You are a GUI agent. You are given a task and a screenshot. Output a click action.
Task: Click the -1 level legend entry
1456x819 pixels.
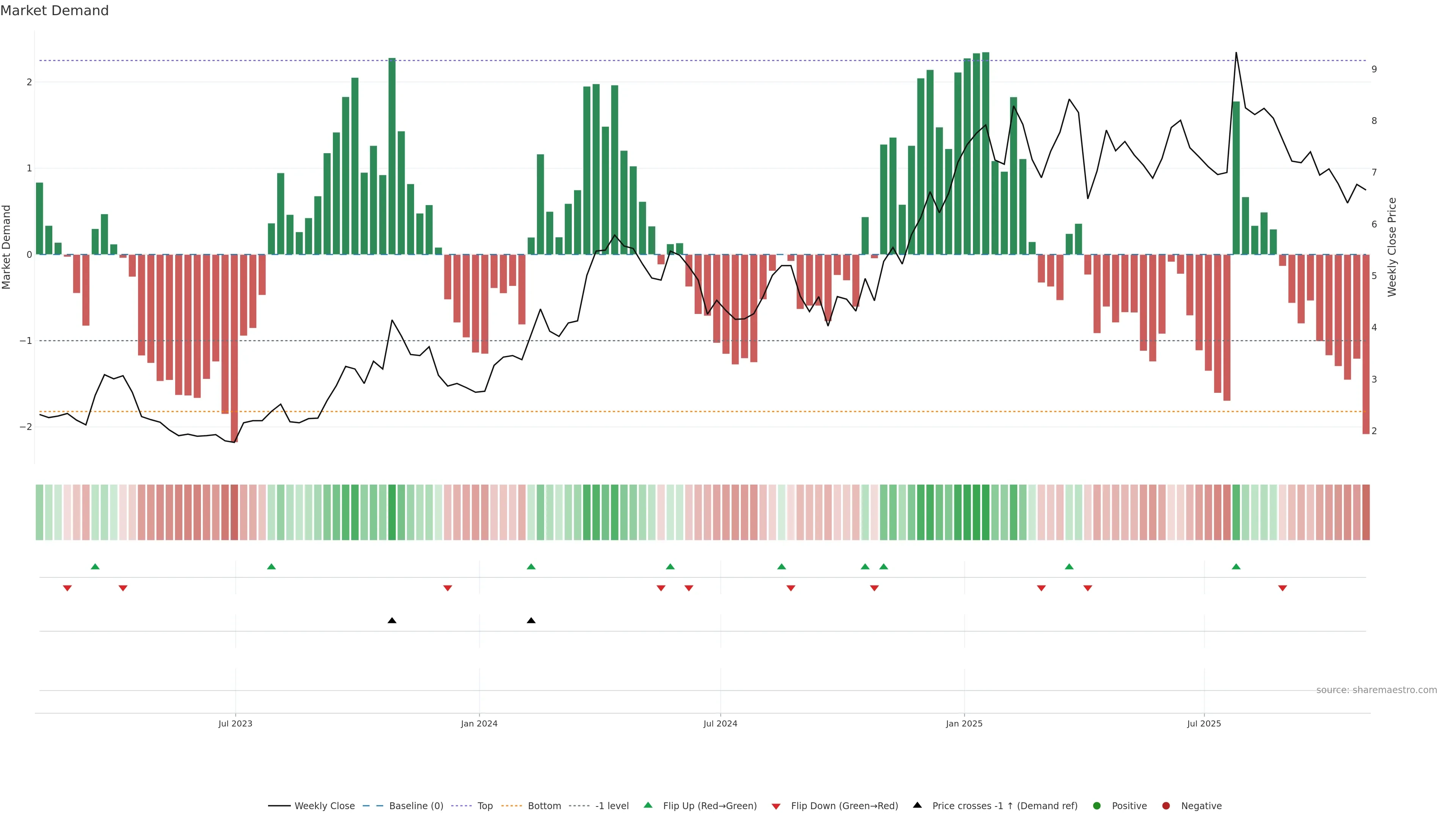click(x=612, y=806)
